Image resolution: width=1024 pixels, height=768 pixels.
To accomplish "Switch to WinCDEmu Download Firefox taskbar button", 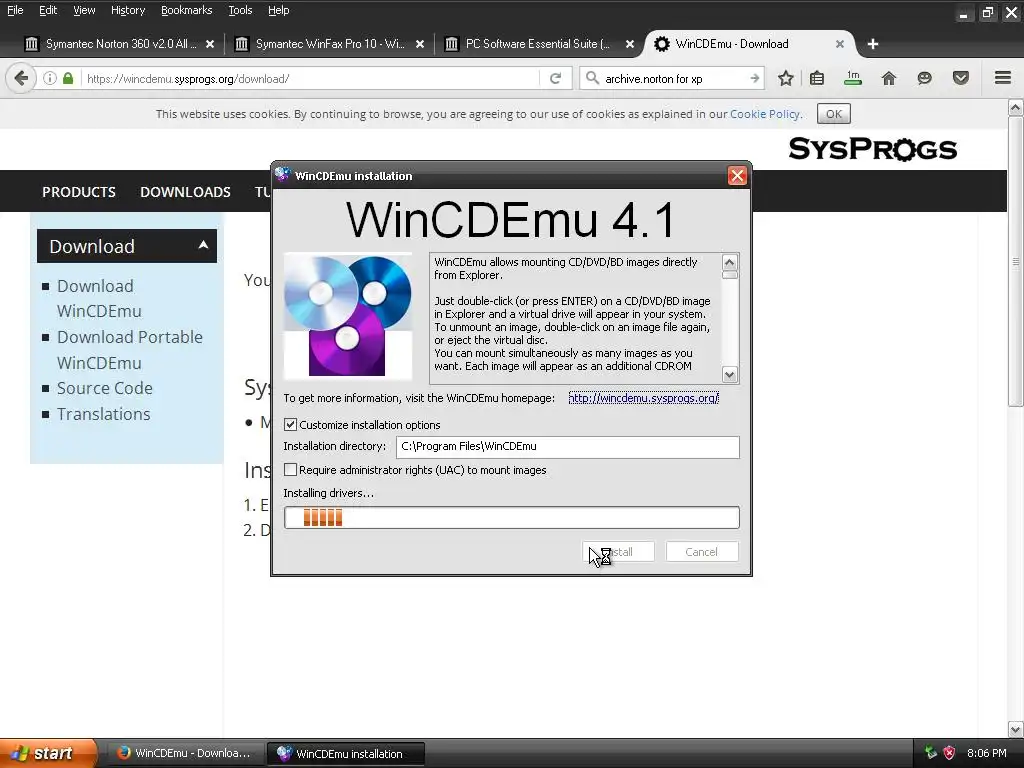I will pos(185,753).
